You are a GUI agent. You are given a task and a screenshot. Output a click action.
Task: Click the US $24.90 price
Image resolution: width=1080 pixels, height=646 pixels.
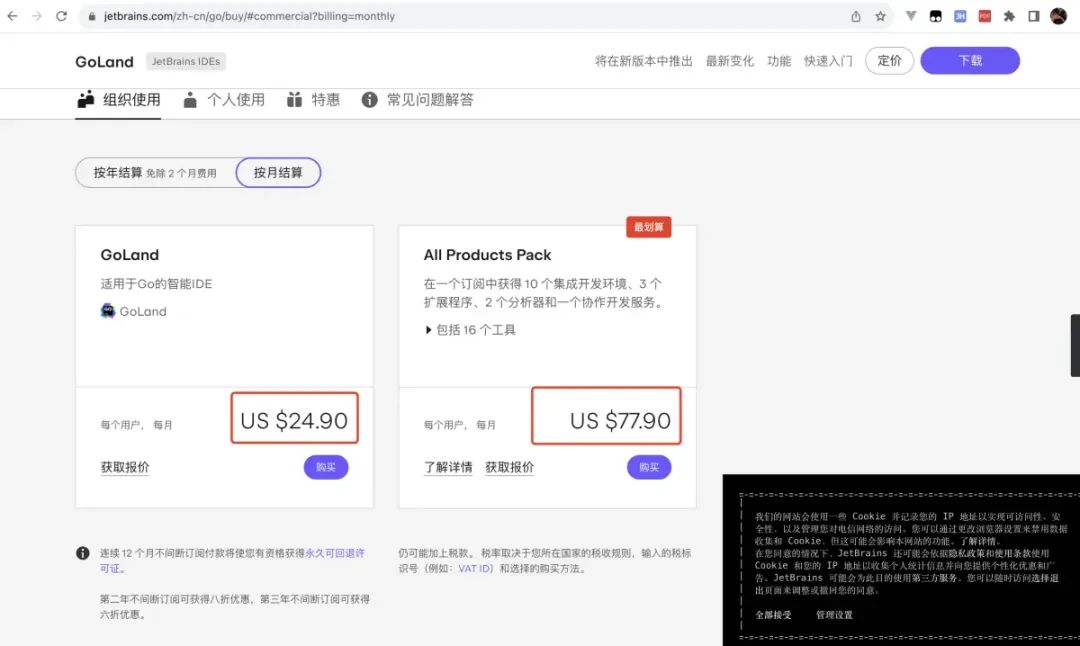coord(294,420)
